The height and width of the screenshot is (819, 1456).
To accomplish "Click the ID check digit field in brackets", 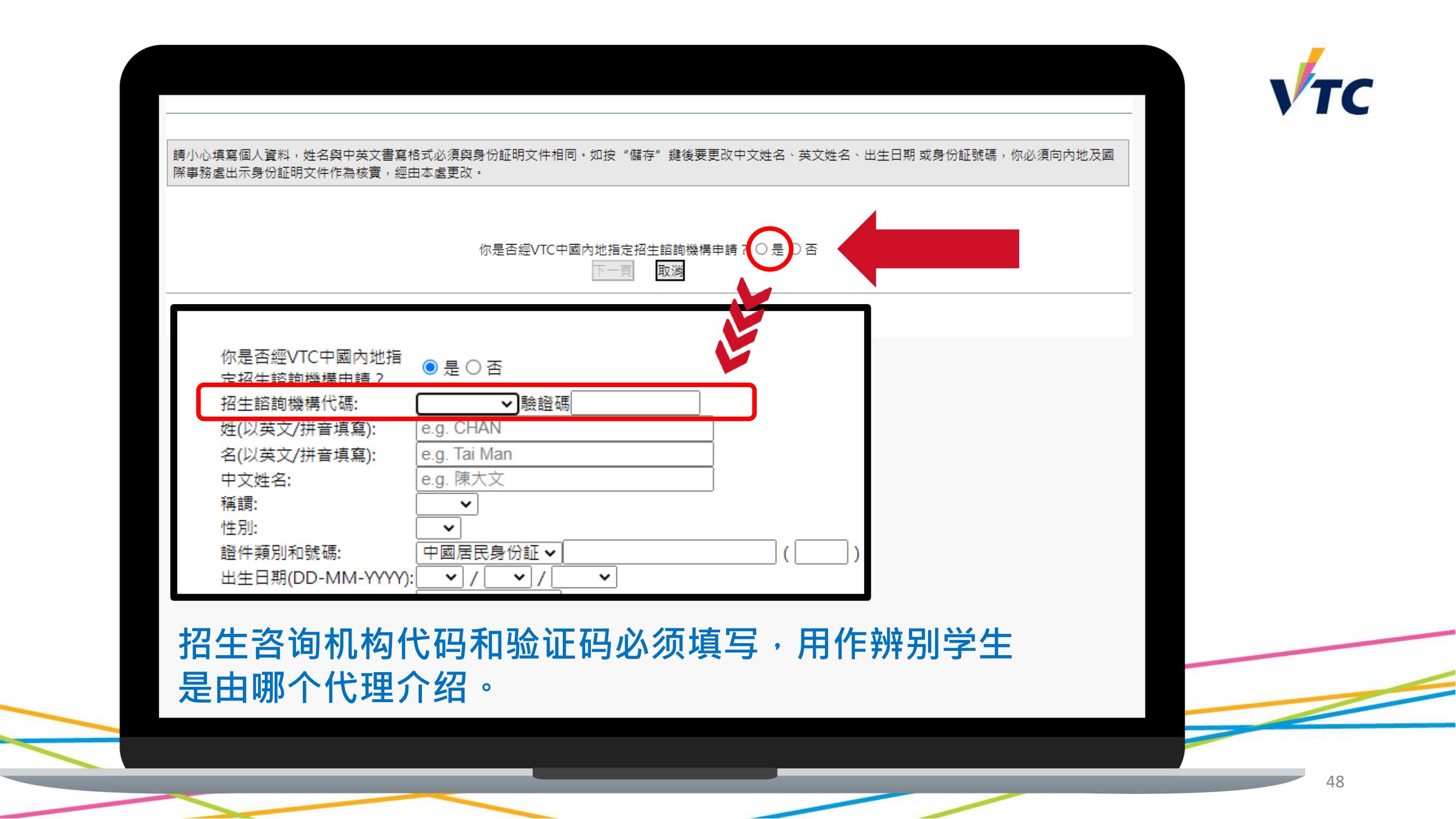I will (821, 552).
